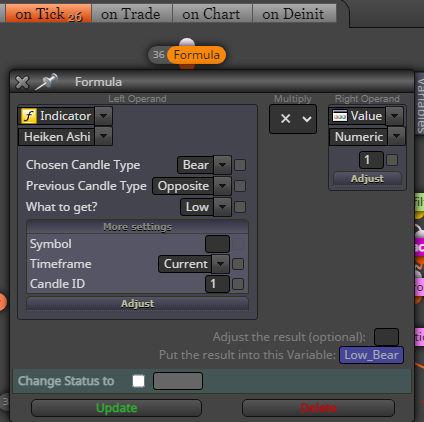Click Adjust button under Right Operand
The height and width of the screenshot is (422, 424).
pos(367,179)
